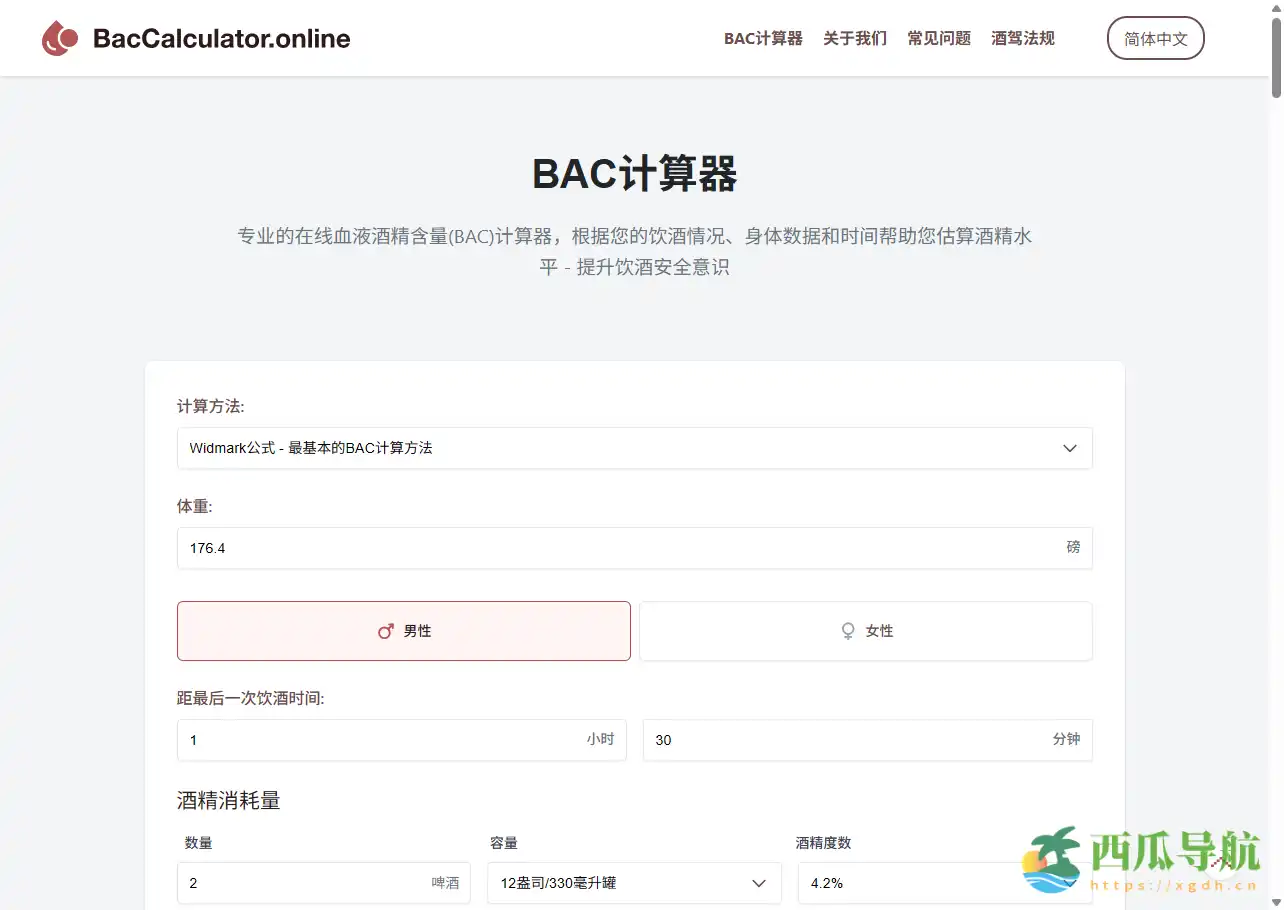Click the male gender symbol icon
1284x910 pixels.
click(386, 631)
